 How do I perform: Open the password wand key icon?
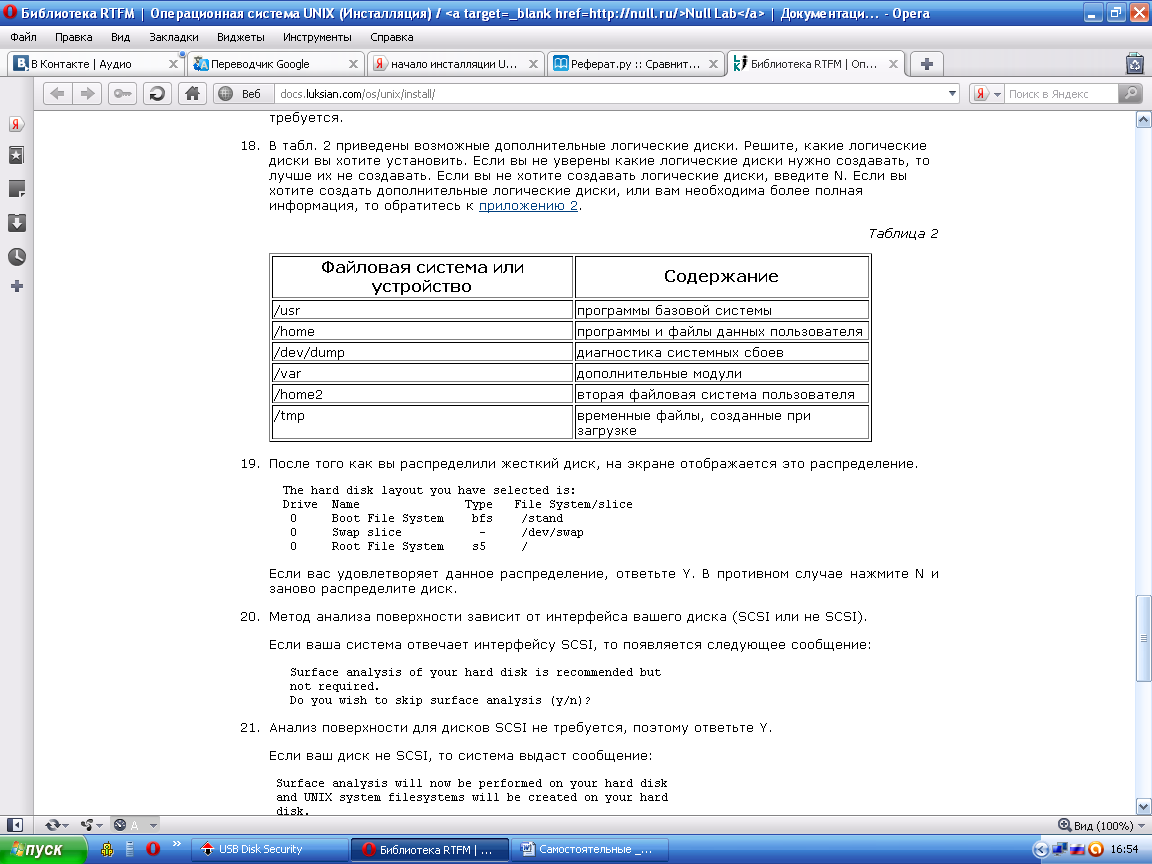[122, 93]
